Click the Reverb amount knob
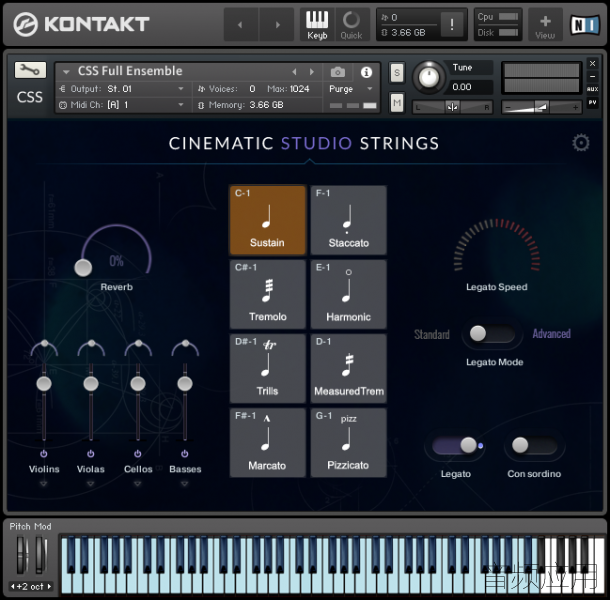 click(x=83, y=268)
